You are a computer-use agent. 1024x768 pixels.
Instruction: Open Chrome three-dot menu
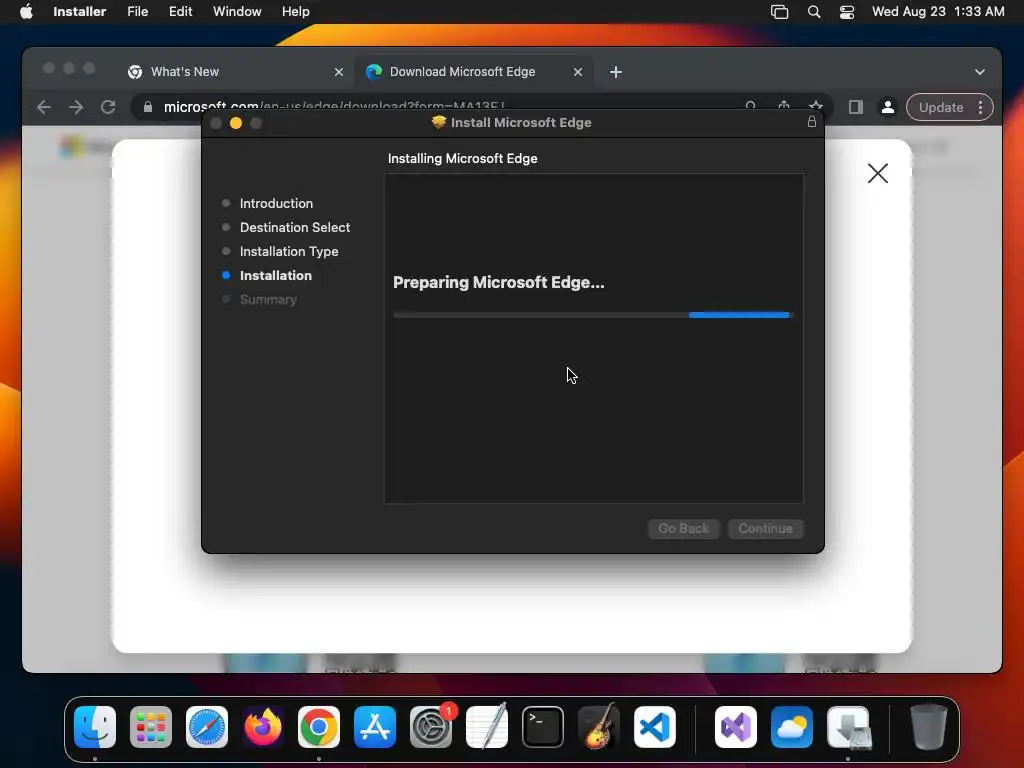980,107
